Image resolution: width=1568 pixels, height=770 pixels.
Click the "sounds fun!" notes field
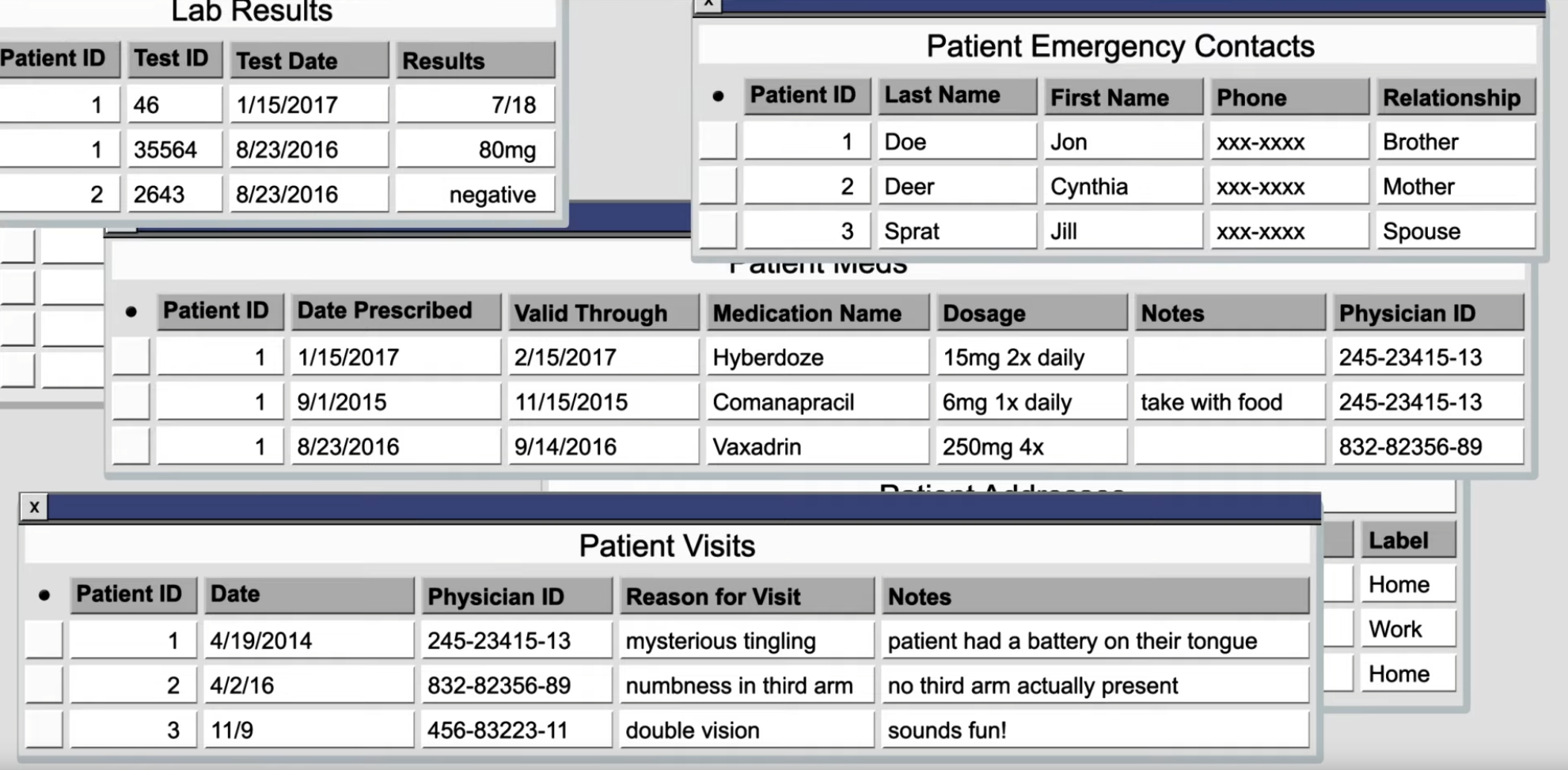point(1094,730)
